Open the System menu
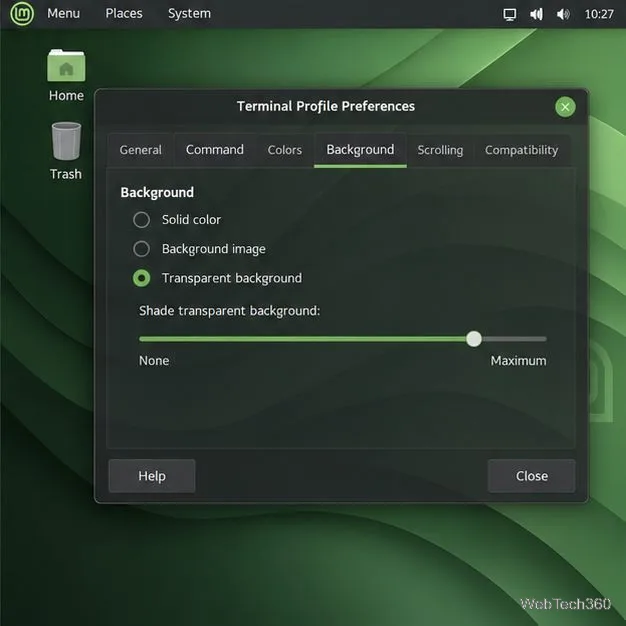The image size is (626, 626). [x=189, y=14]
